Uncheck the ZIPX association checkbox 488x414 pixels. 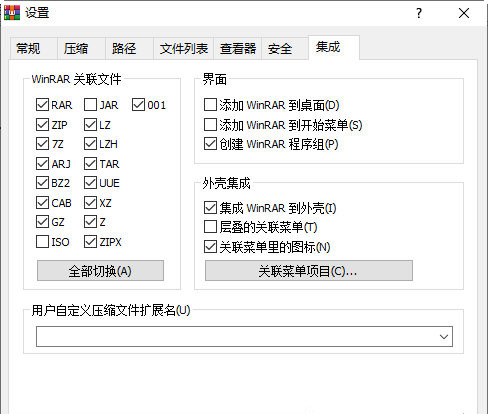90,242
